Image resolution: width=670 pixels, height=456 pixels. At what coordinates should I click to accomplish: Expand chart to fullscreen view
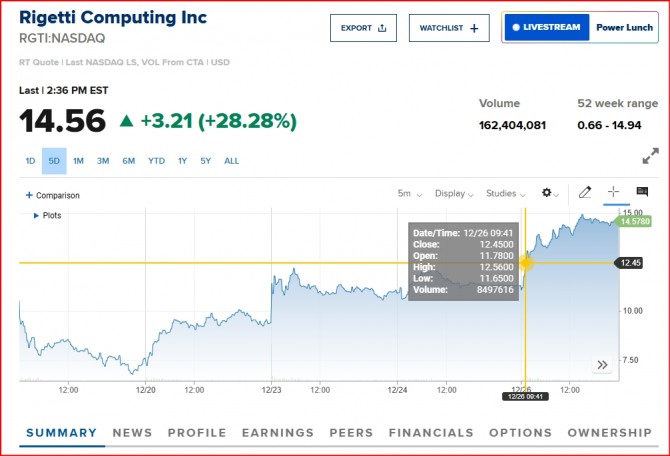pos(650,157)
